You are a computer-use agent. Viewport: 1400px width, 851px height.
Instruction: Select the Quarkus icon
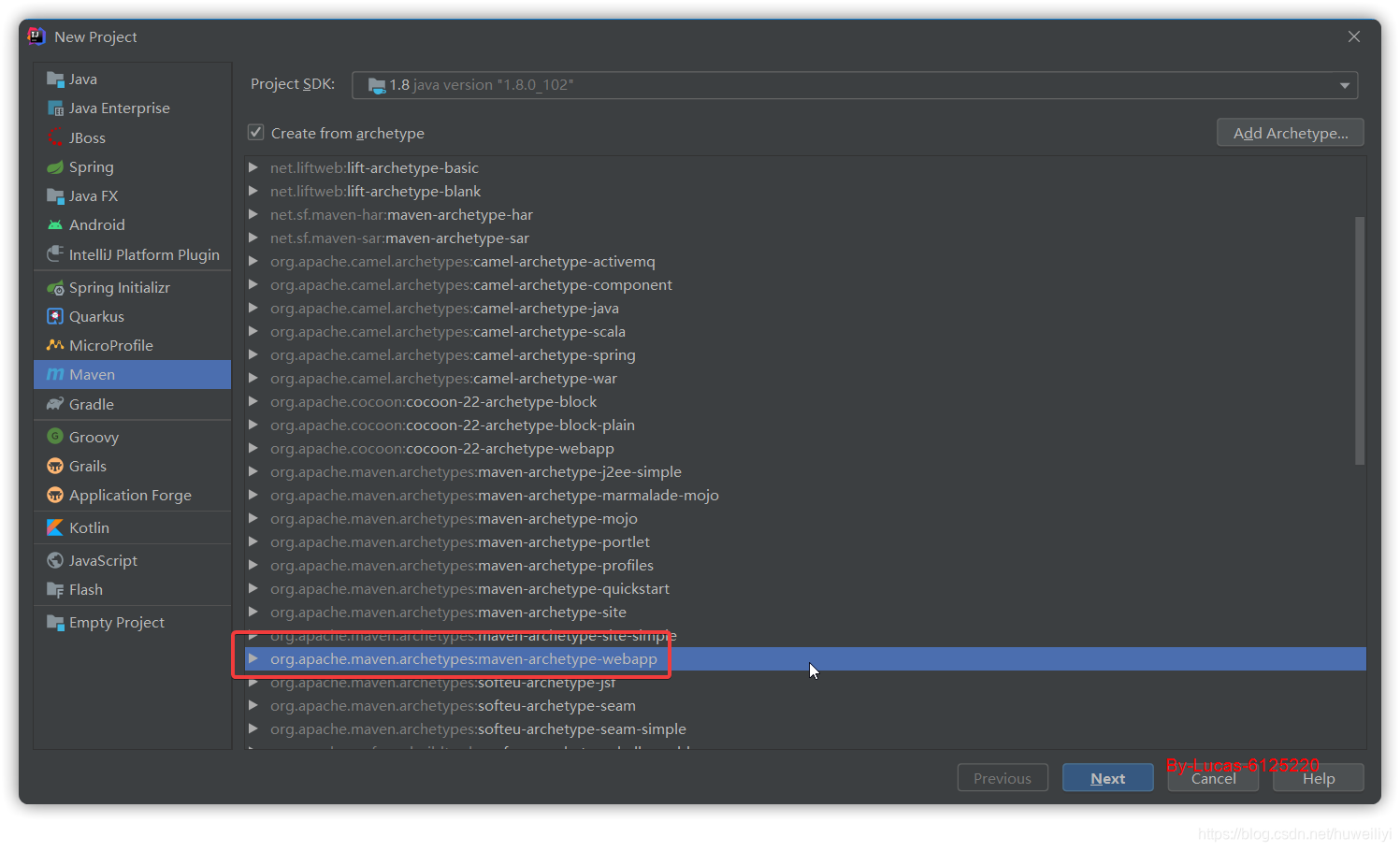click(x=55, y=316)
